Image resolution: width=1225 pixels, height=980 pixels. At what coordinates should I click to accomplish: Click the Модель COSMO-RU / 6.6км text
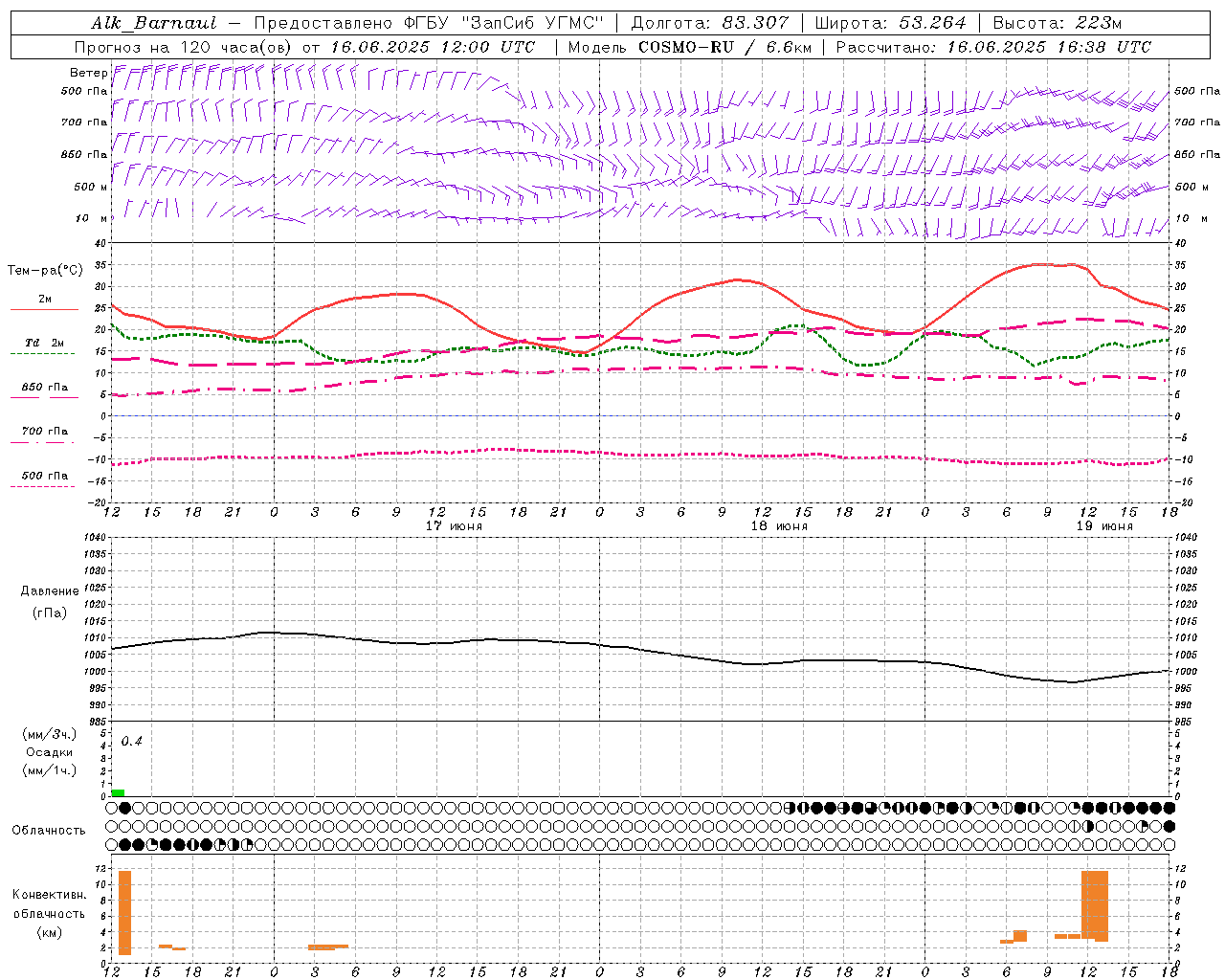click(x=690, y=47)
